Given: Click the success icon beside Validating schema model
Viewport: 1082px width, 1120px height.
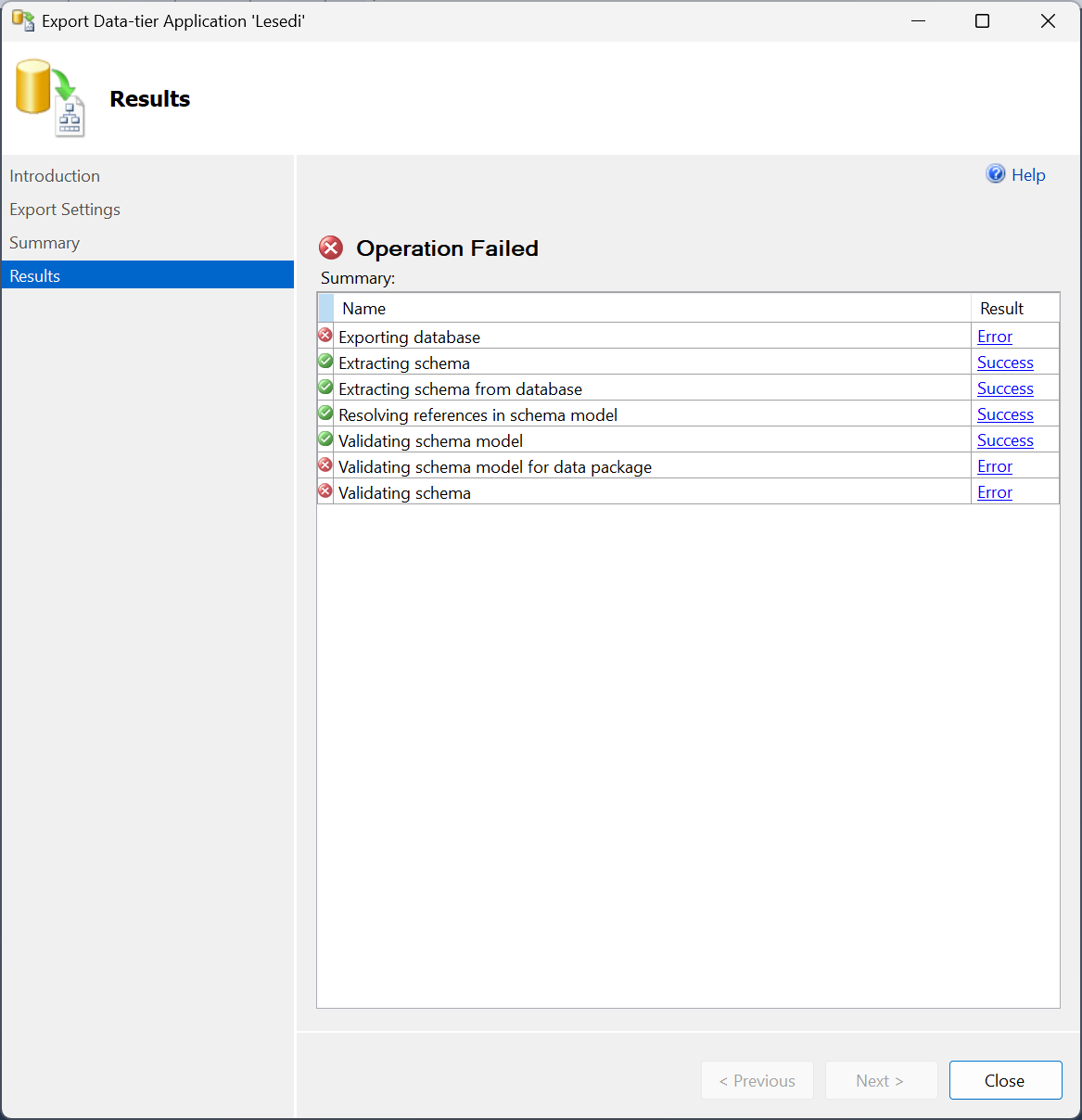Looking at the screenshot, I should click(x=325, y=439).
